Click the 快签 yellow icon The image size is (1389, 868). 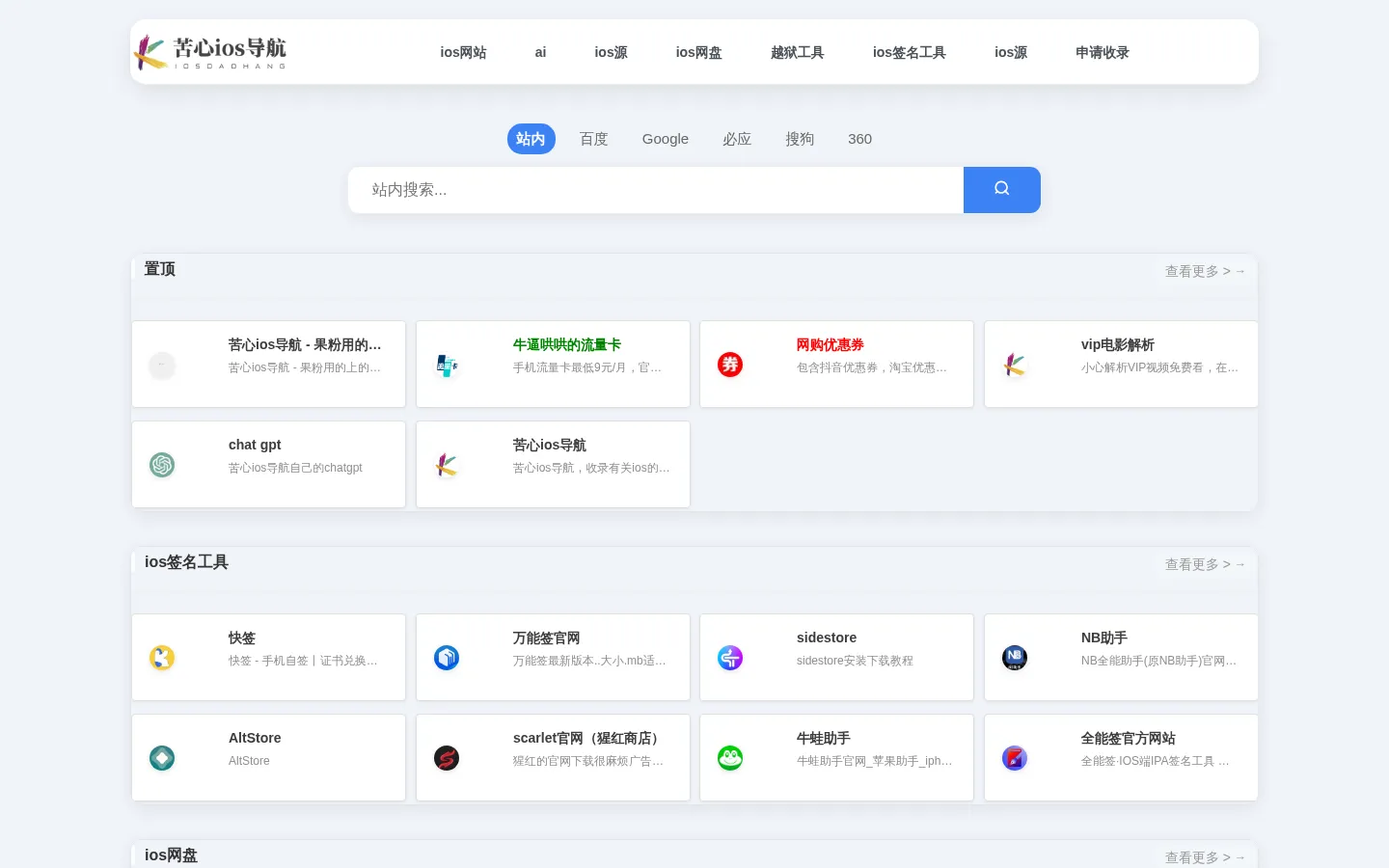click(162, 658)
